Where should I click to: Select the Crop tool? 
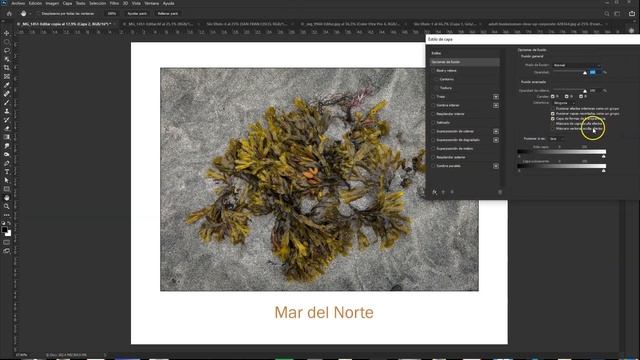tap(7, 68)
